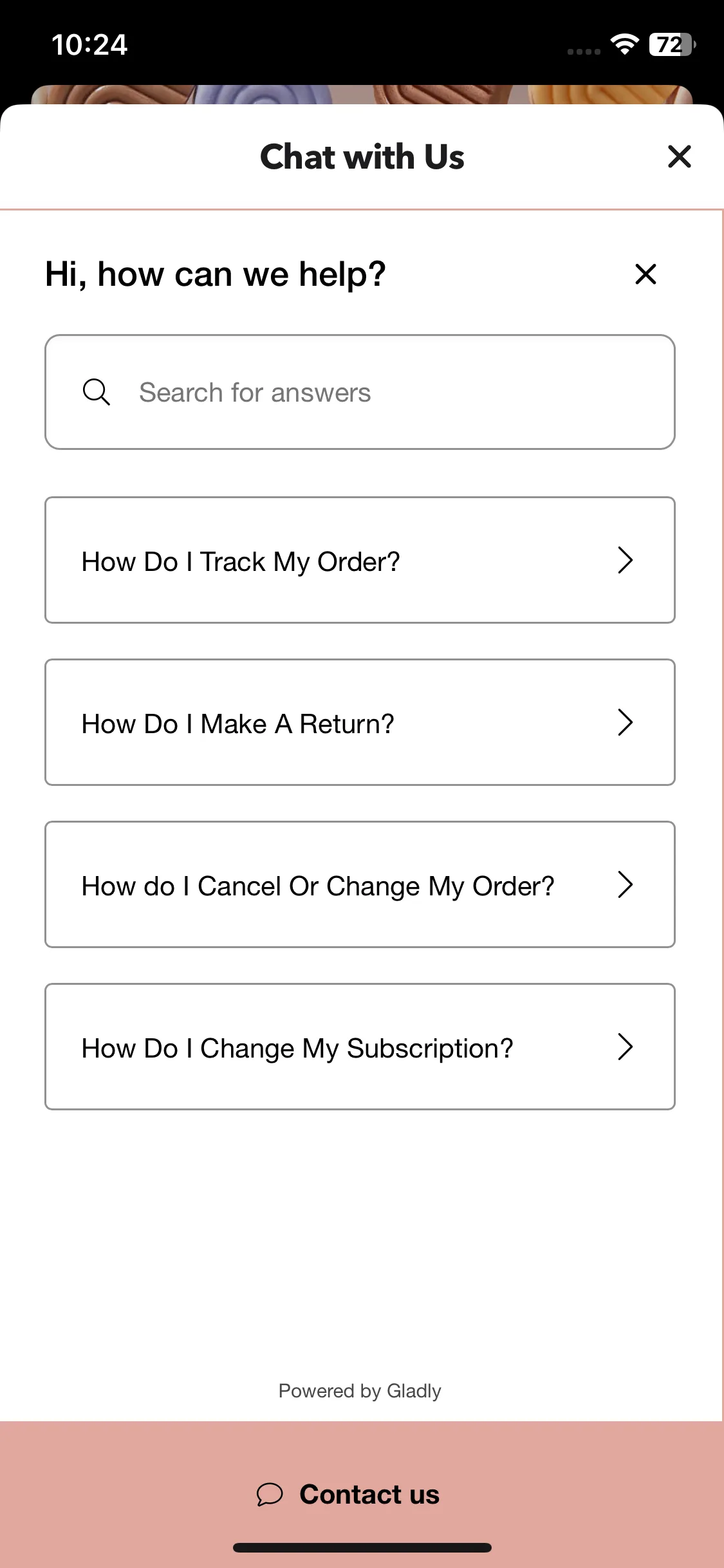Dismiss the 'Hi, how can we help?' panel

coord(645,274)
